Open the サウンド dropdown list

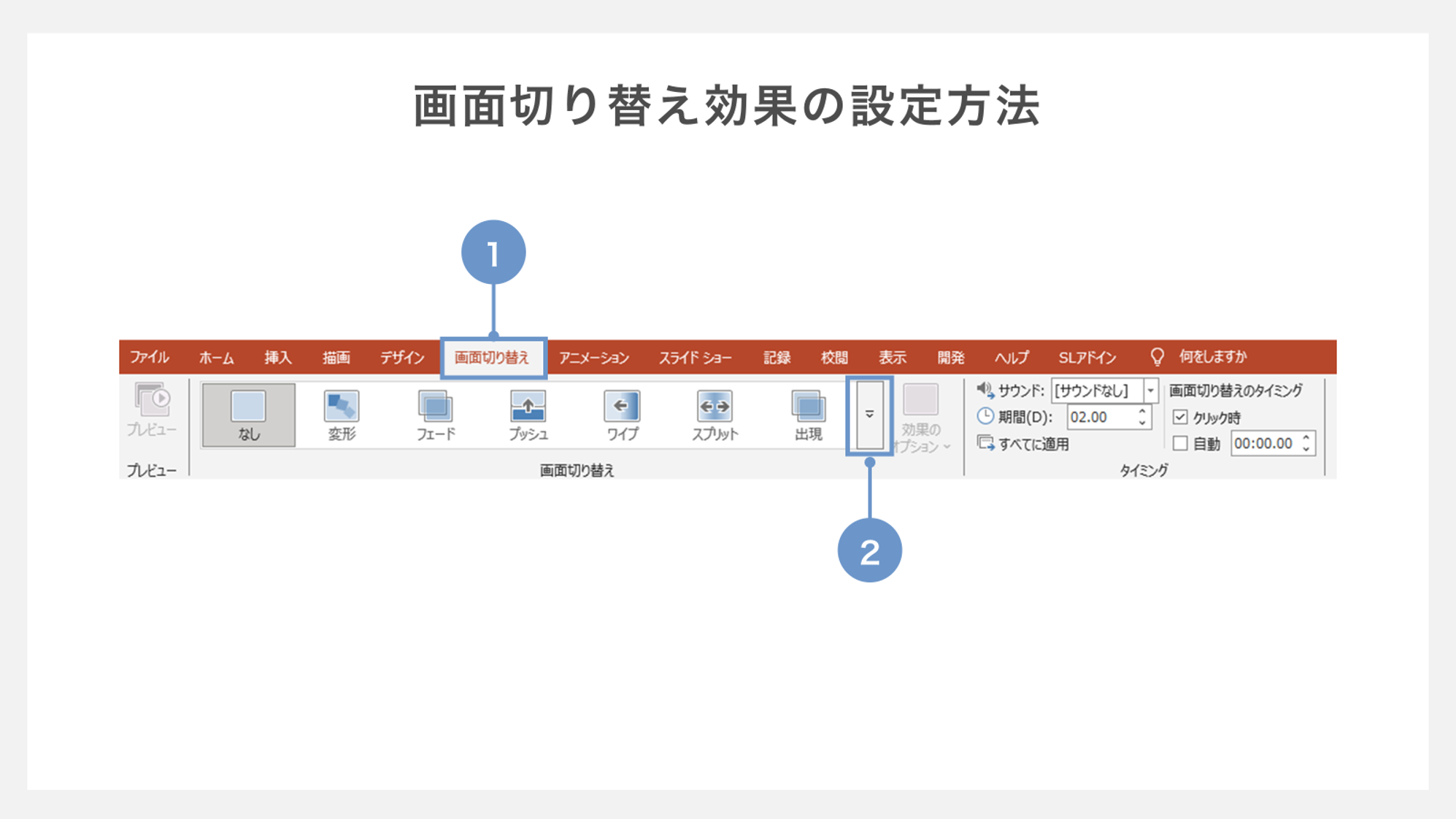1151,391
